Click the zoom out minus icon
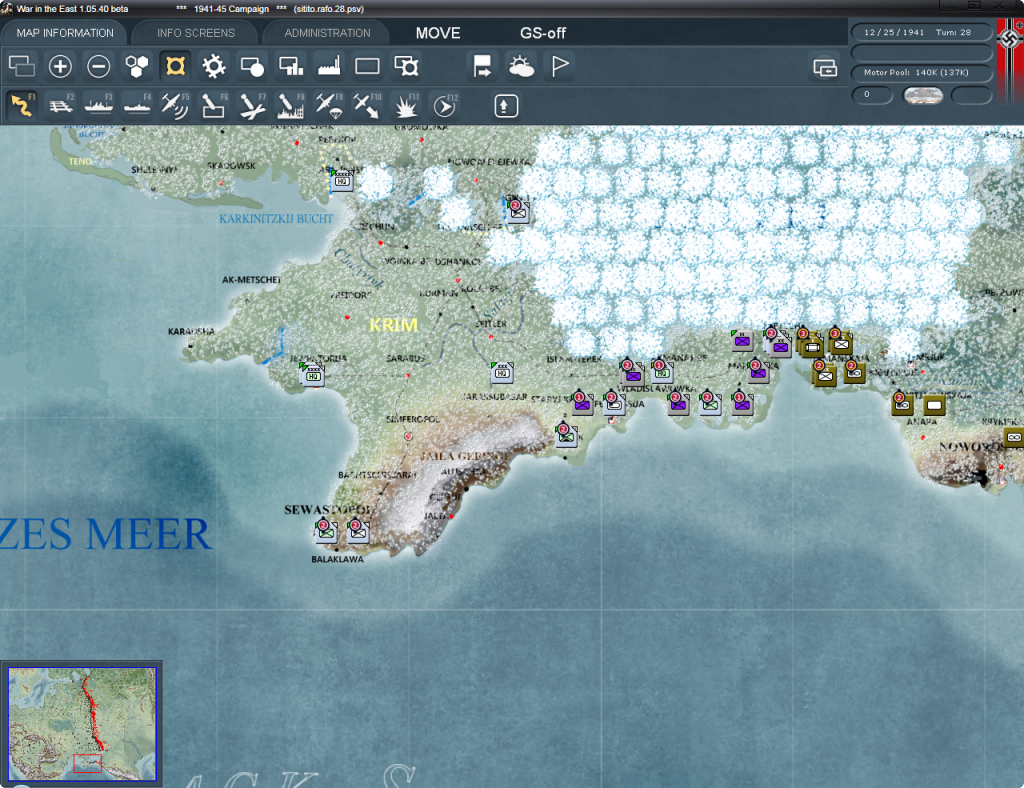The height and width of the screenshot is (788, 1024). pos(99,66)
